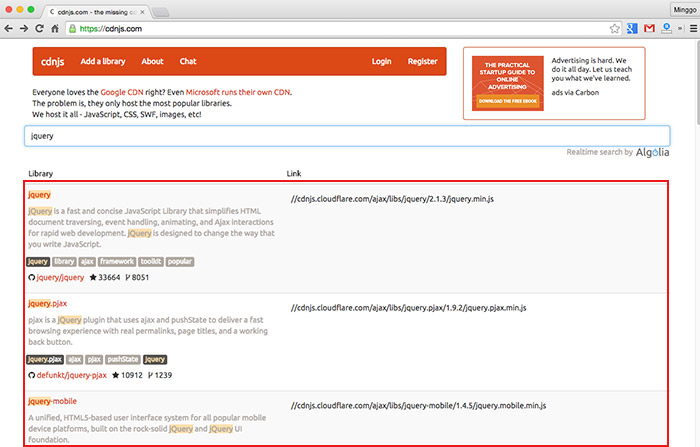Screen dimensions: 700x447
Task: Click the star icon next to 10912
Action: click(x=116, y=375)
